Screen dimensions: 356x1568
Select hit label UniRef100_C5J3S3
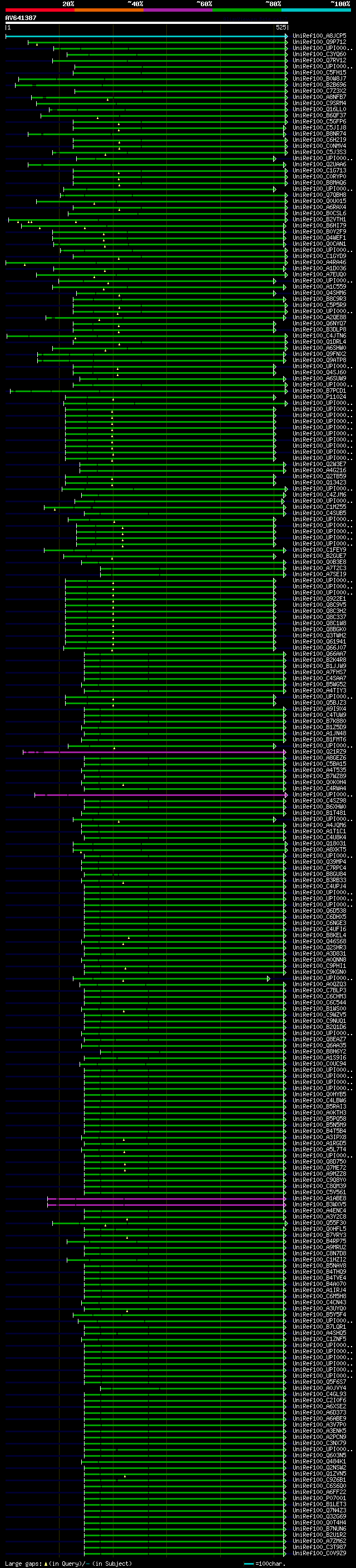[319, 152]
